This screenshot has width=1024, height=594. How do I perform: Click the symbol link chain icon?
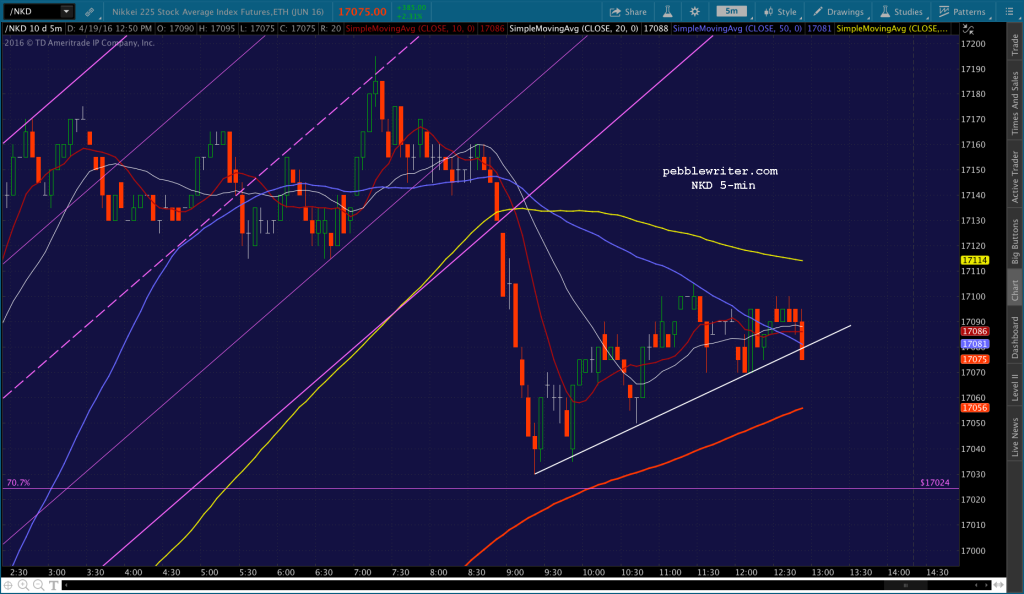coord(89,12)
